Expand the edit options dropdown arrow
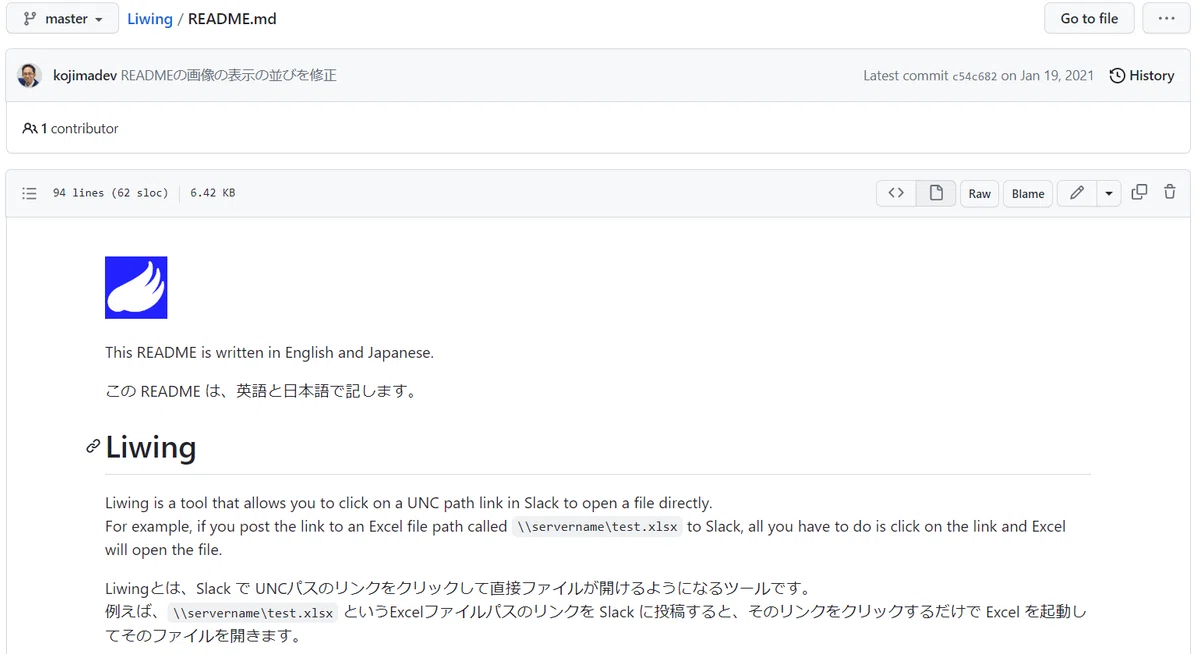1200x654 pixels. (1108, 193)
